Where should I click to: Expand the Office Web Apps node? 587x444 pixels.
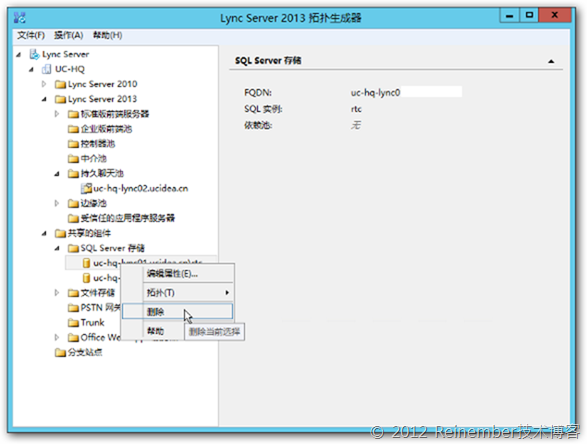coord(57,337)
